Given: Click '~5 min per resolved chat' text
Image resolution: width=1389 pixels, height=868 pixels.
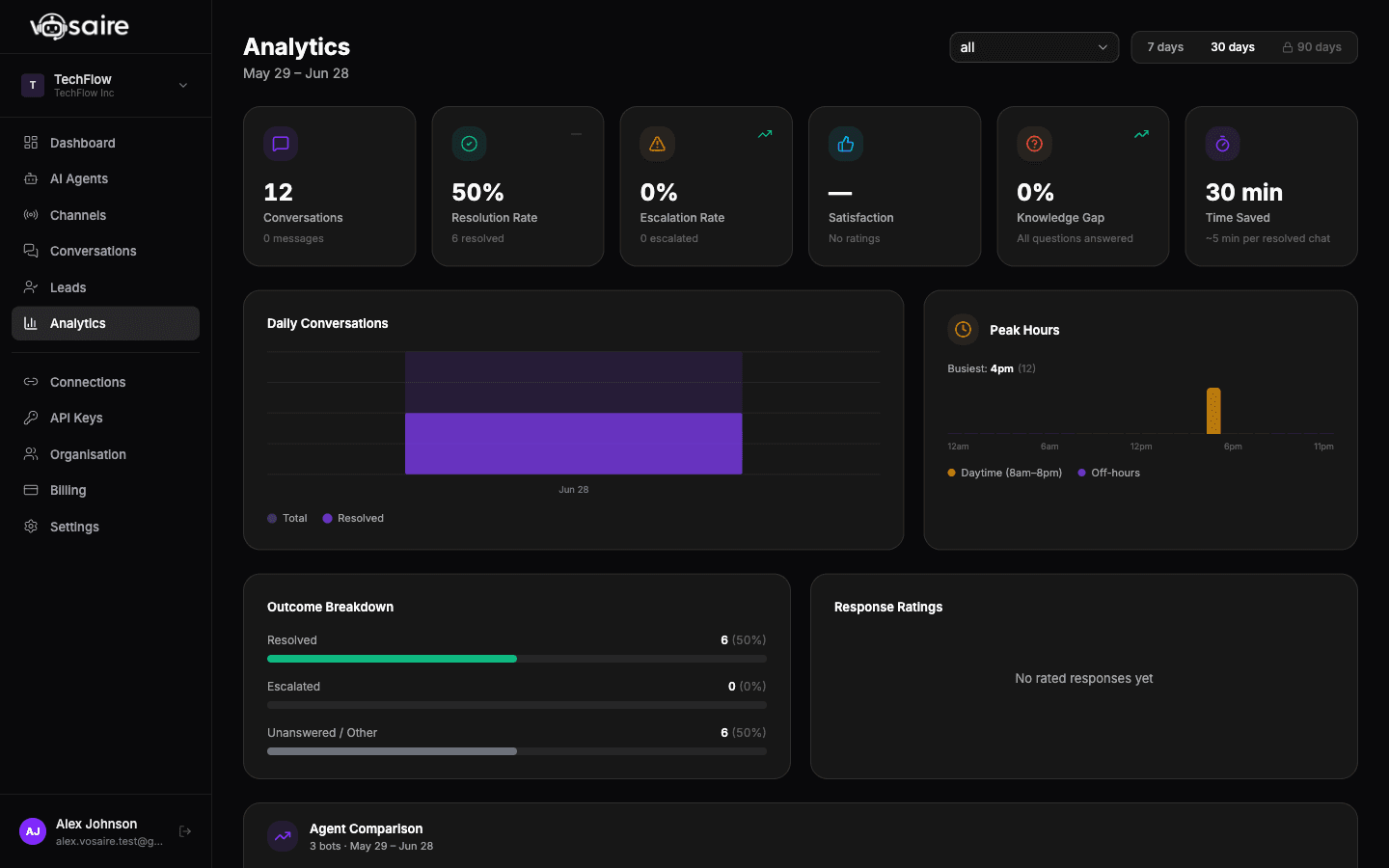Looking at the screenshot, I should tap(1267, 238).
